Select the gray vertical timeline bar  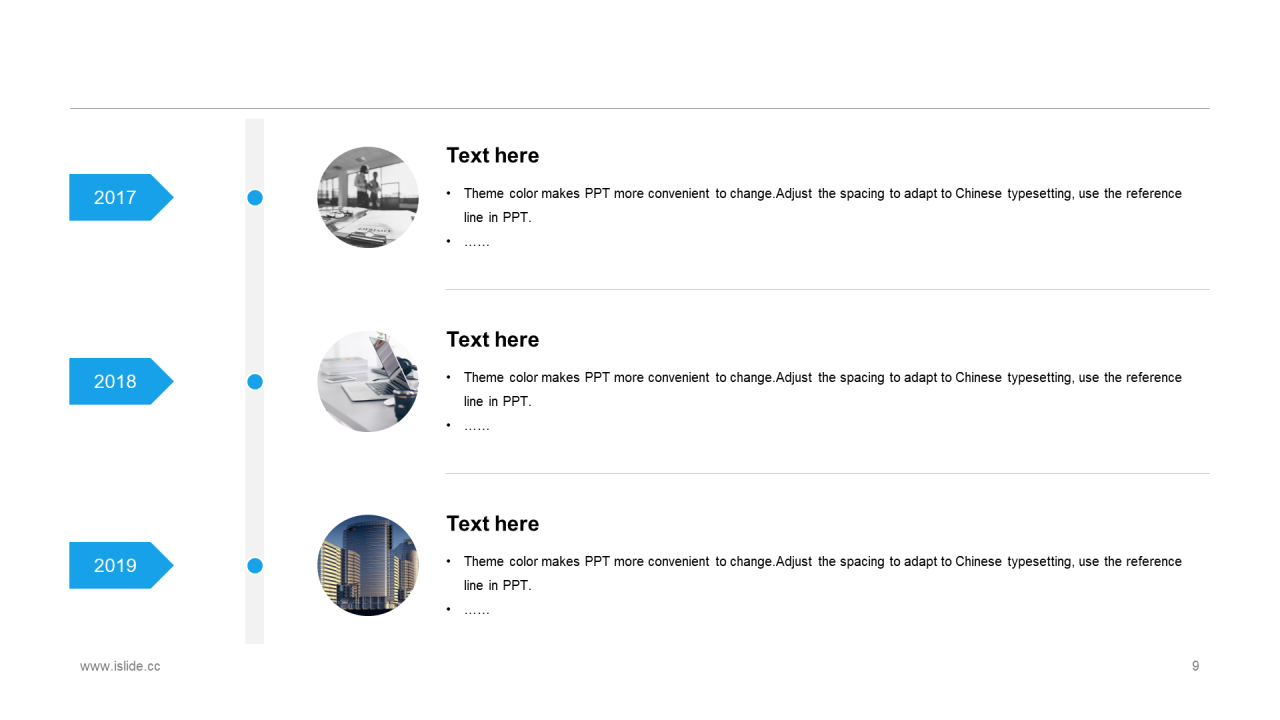tap(255, 381)
